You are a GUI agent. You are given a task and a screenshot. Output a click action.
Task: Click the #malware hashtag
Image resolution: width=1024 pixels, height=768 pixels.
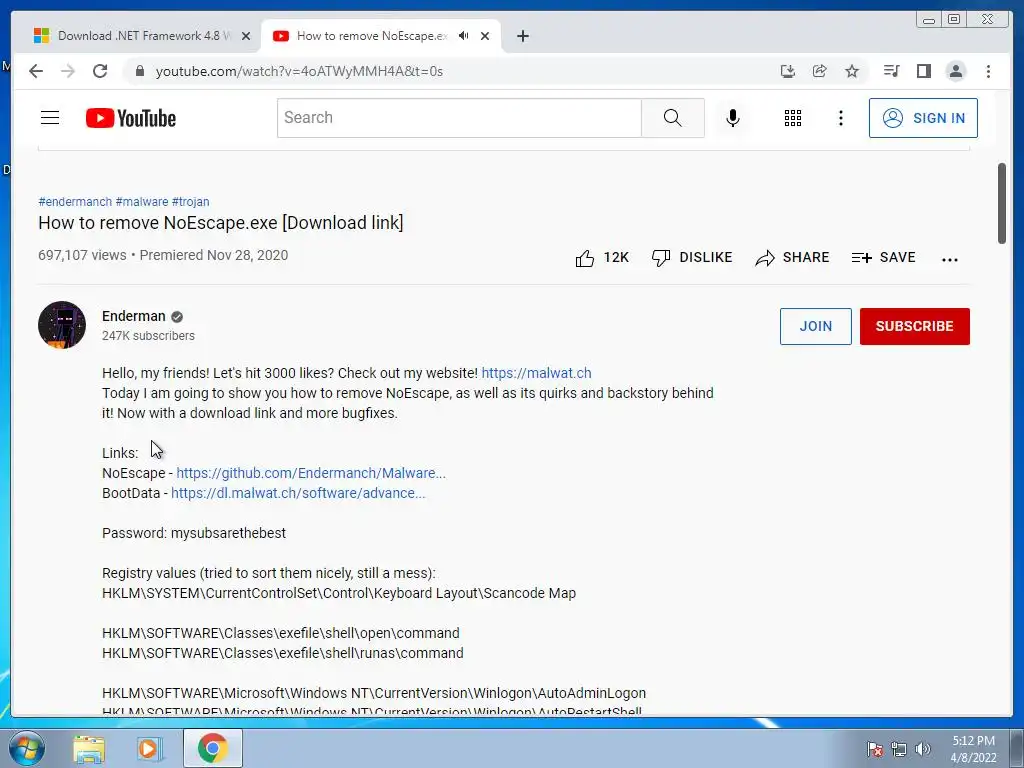[x=142, y=202]
